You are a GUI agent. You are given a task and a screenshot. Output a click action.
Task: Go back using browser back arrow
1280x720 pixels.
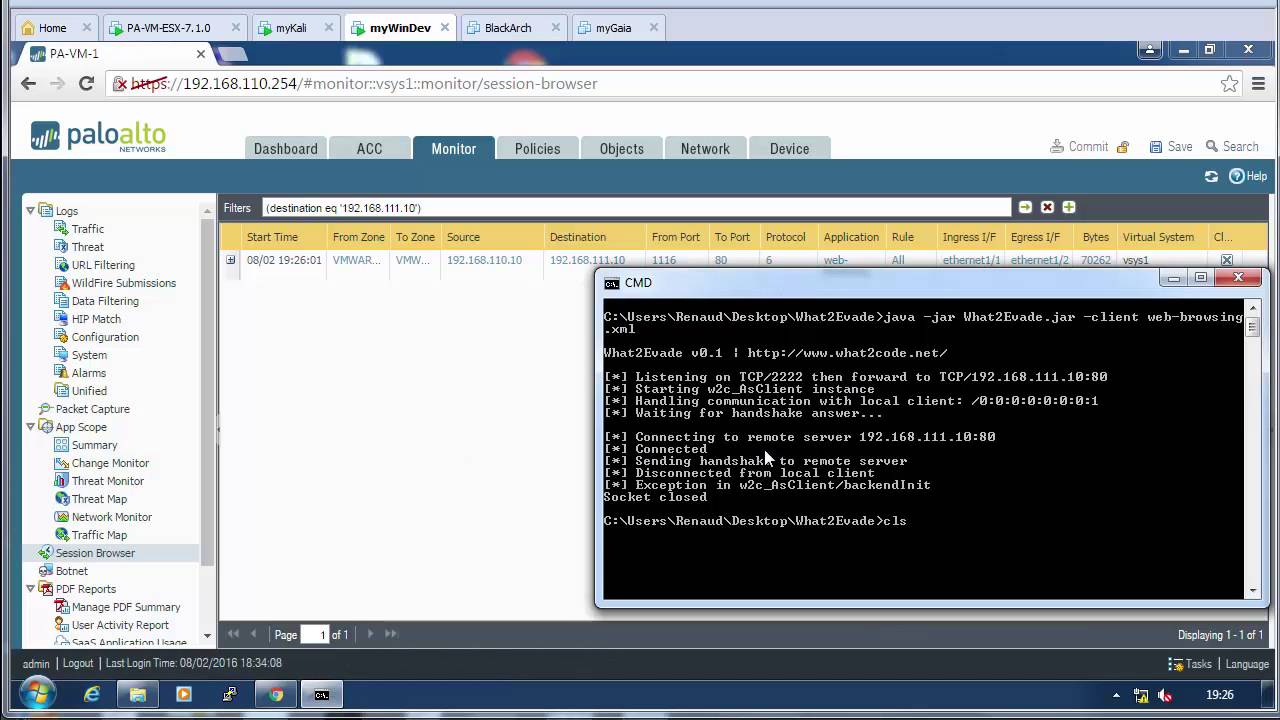click(x=28, y=84)
